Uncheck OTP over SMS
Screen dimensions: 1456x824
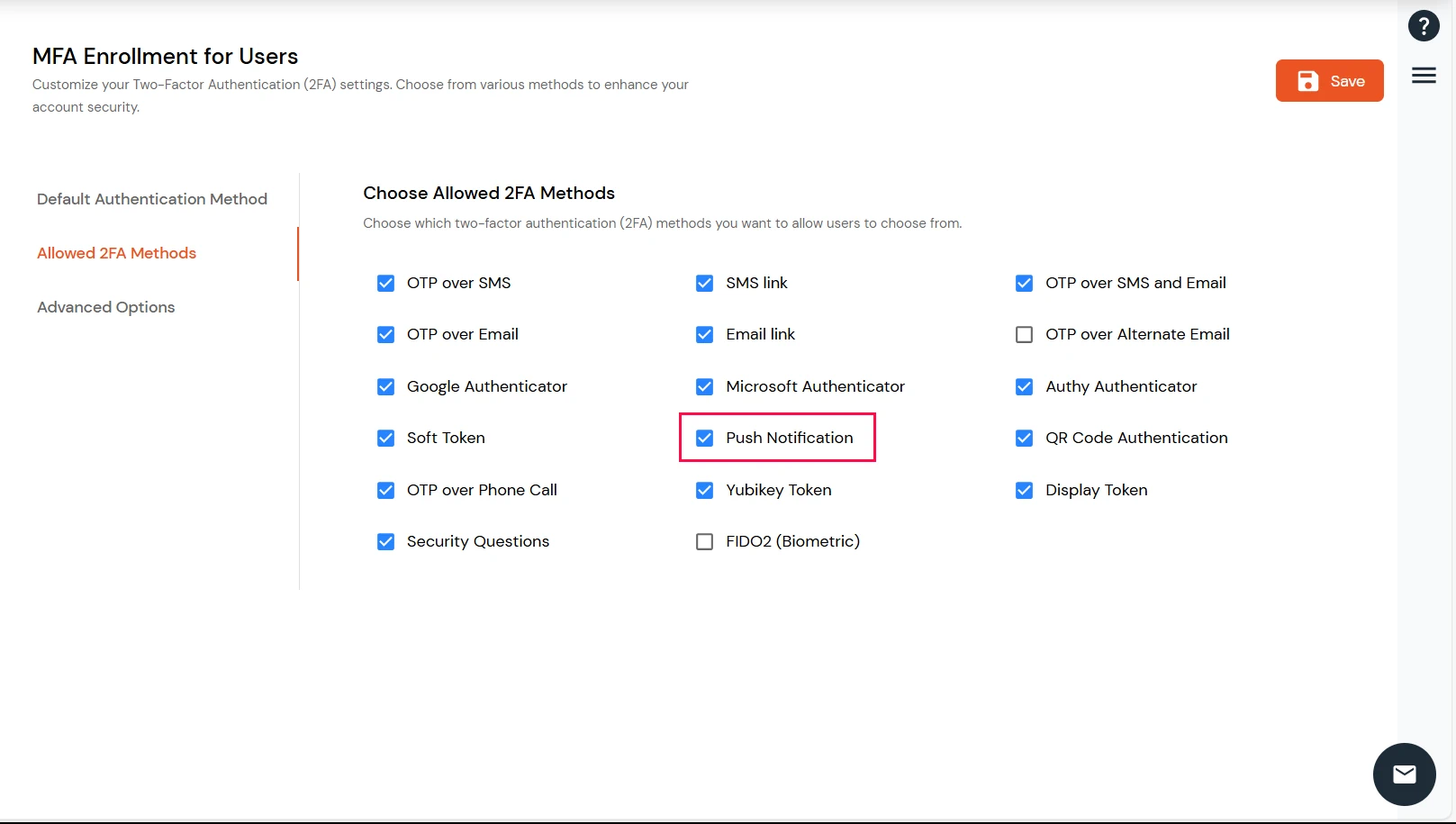click(385, 283)
